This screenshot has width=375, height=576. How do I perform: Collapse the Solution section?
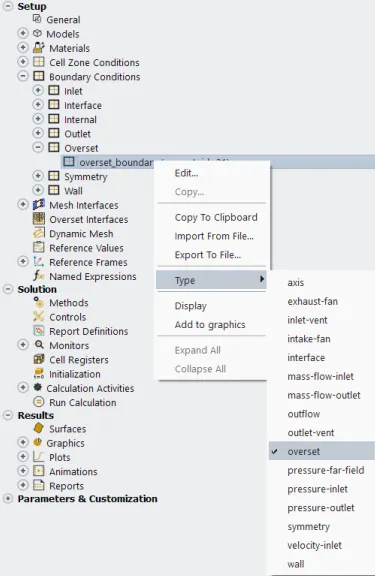click(x=8, y=289)
